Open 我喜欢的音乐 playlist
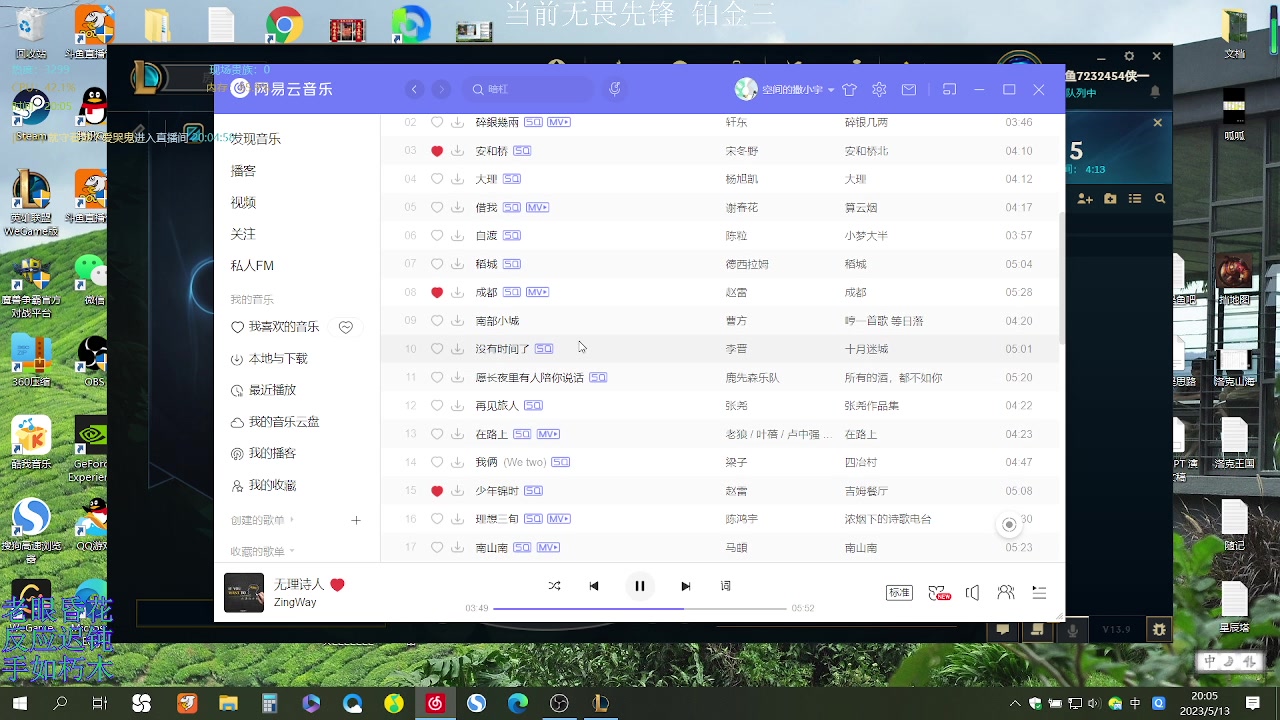Viewport: 1280px width, 720px height. [x=275, y=327]
